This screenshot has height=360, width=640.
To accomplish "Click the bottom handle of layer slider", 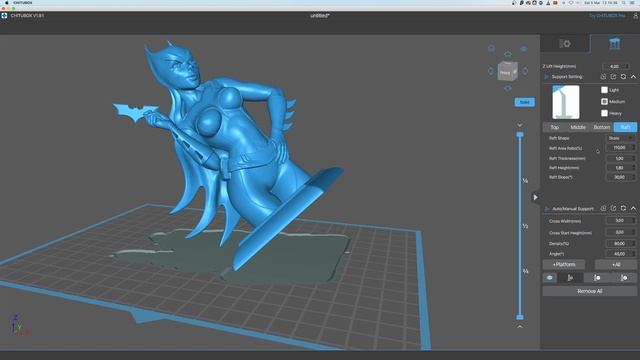I will click(520, 317).
